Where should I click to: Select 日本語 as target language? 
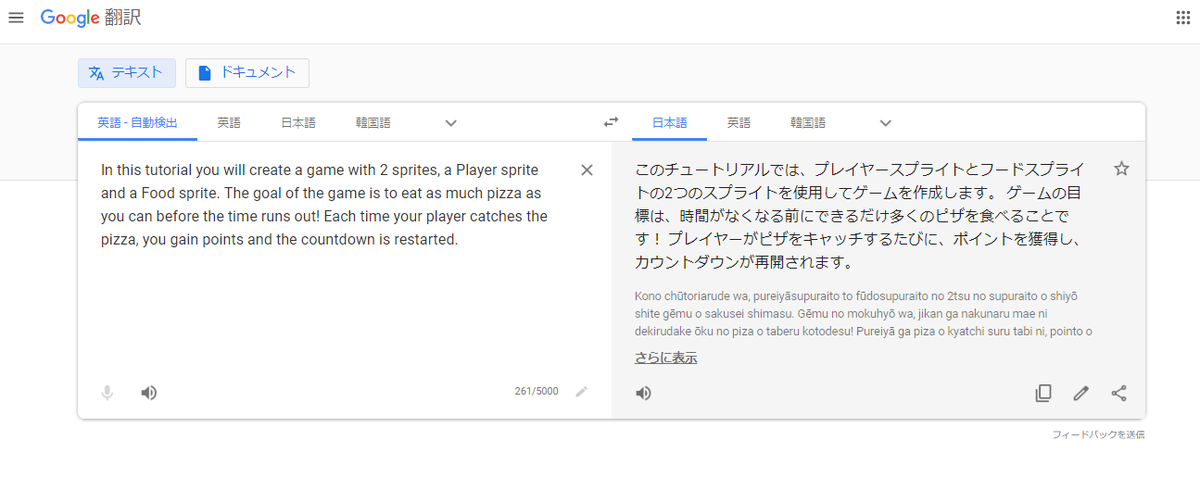tap(670, 123)
